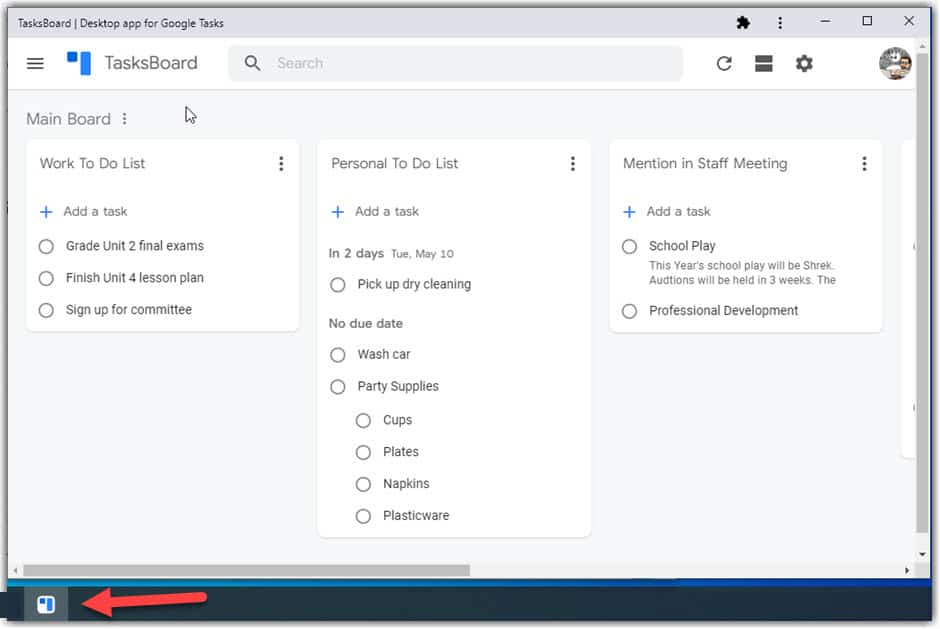The width and height of the screenshot is (940, 629).
Task: Click plus icon in Mention in Staff Meeting
Action: (629, 212)
